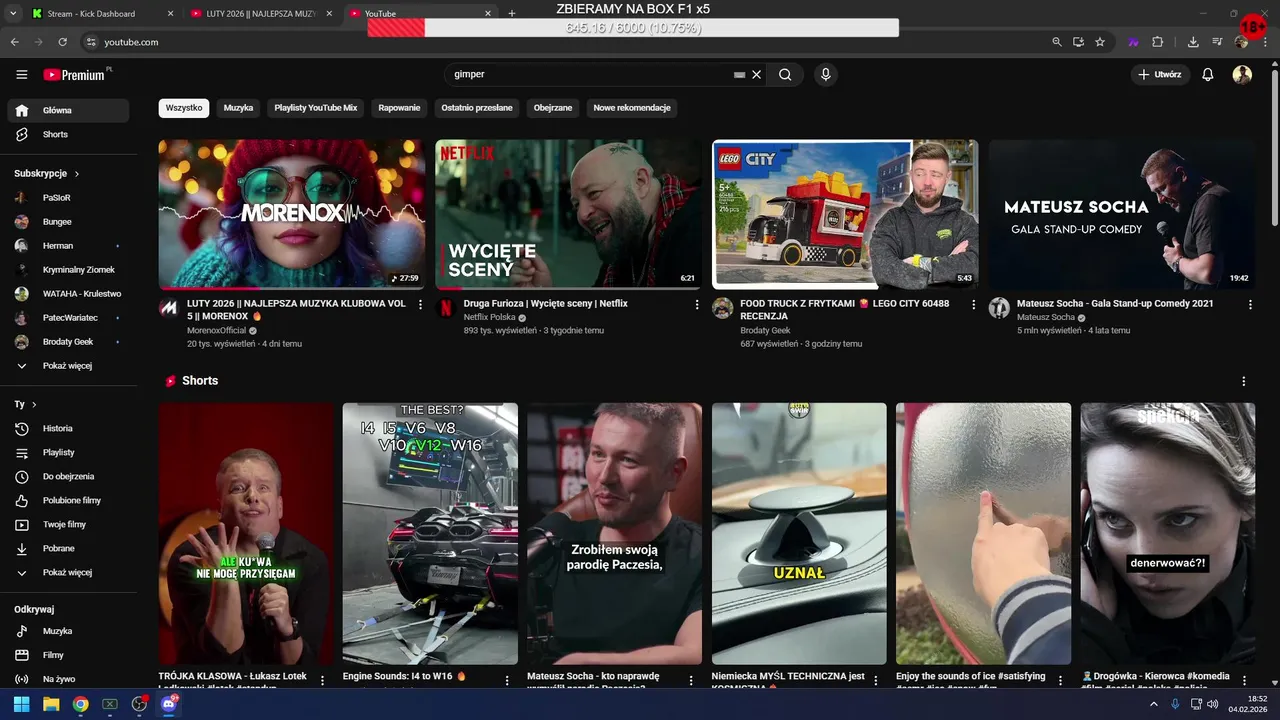This screenshot has width=1280, height=720.
Task: Open Na żywo under Odkrywaj
Action: 68,680
